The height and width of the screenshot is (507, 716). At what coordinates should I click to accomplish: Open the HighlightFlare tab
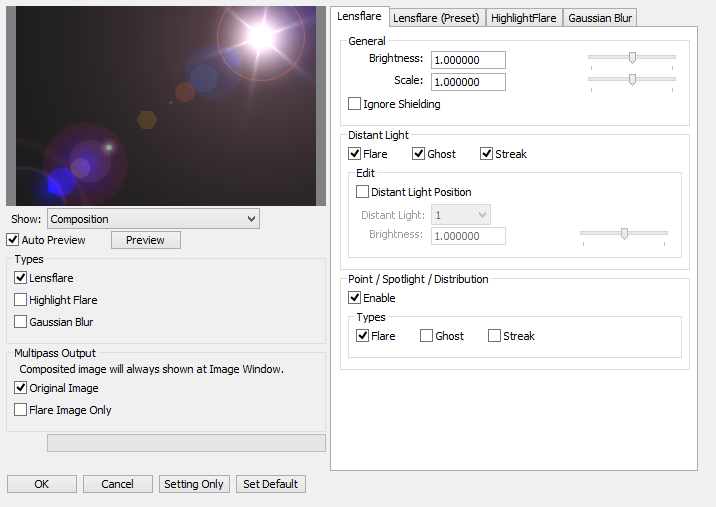524,18
